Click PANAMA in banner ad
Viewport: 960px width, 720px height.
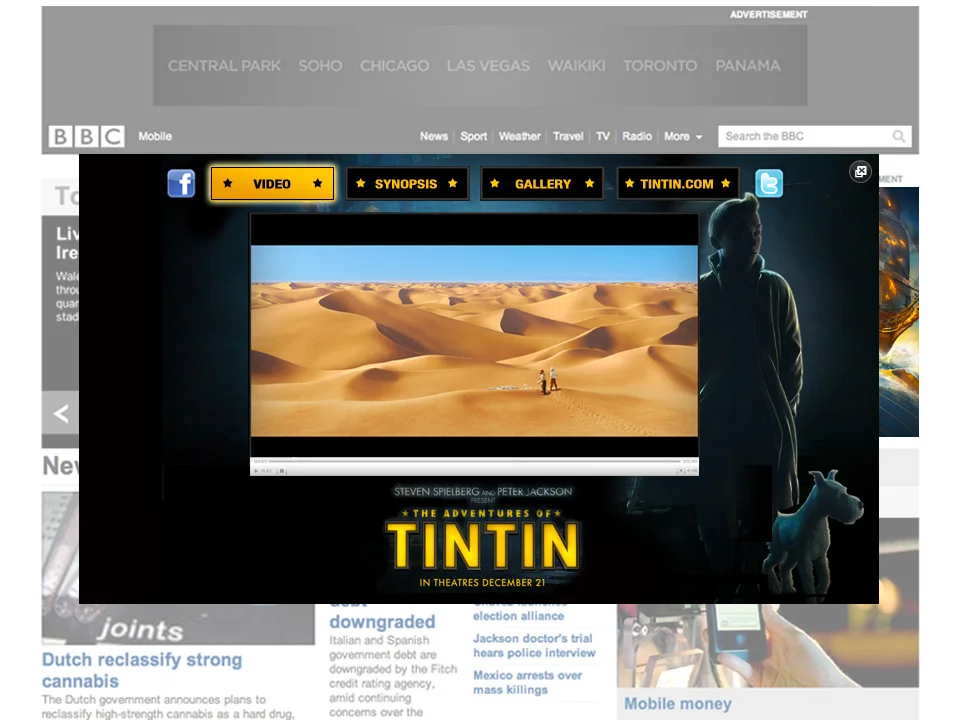[748, 66]
